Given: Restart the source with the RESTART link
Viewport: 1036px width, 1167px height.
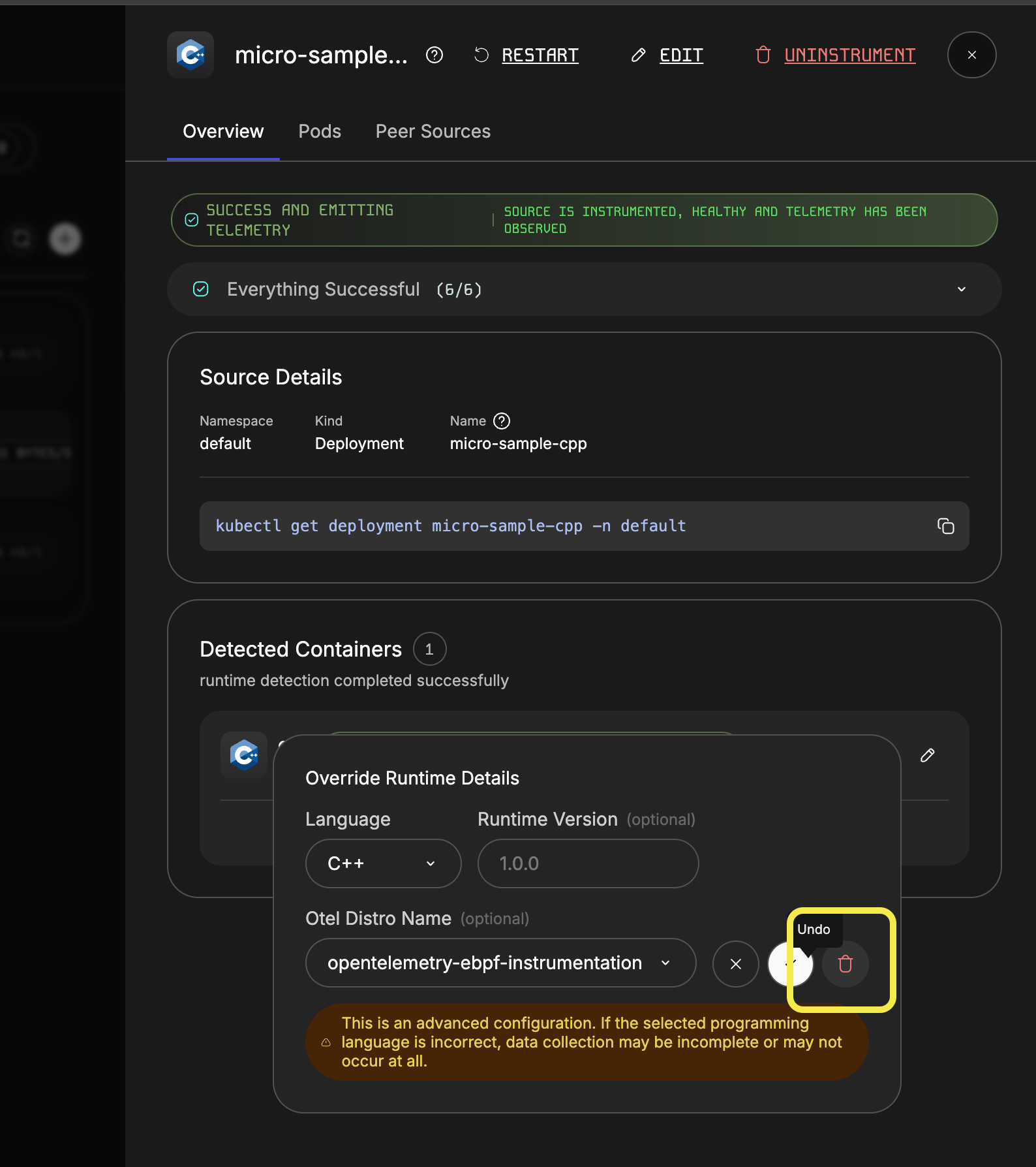Looking at the screenshot, I should (540, 55).
